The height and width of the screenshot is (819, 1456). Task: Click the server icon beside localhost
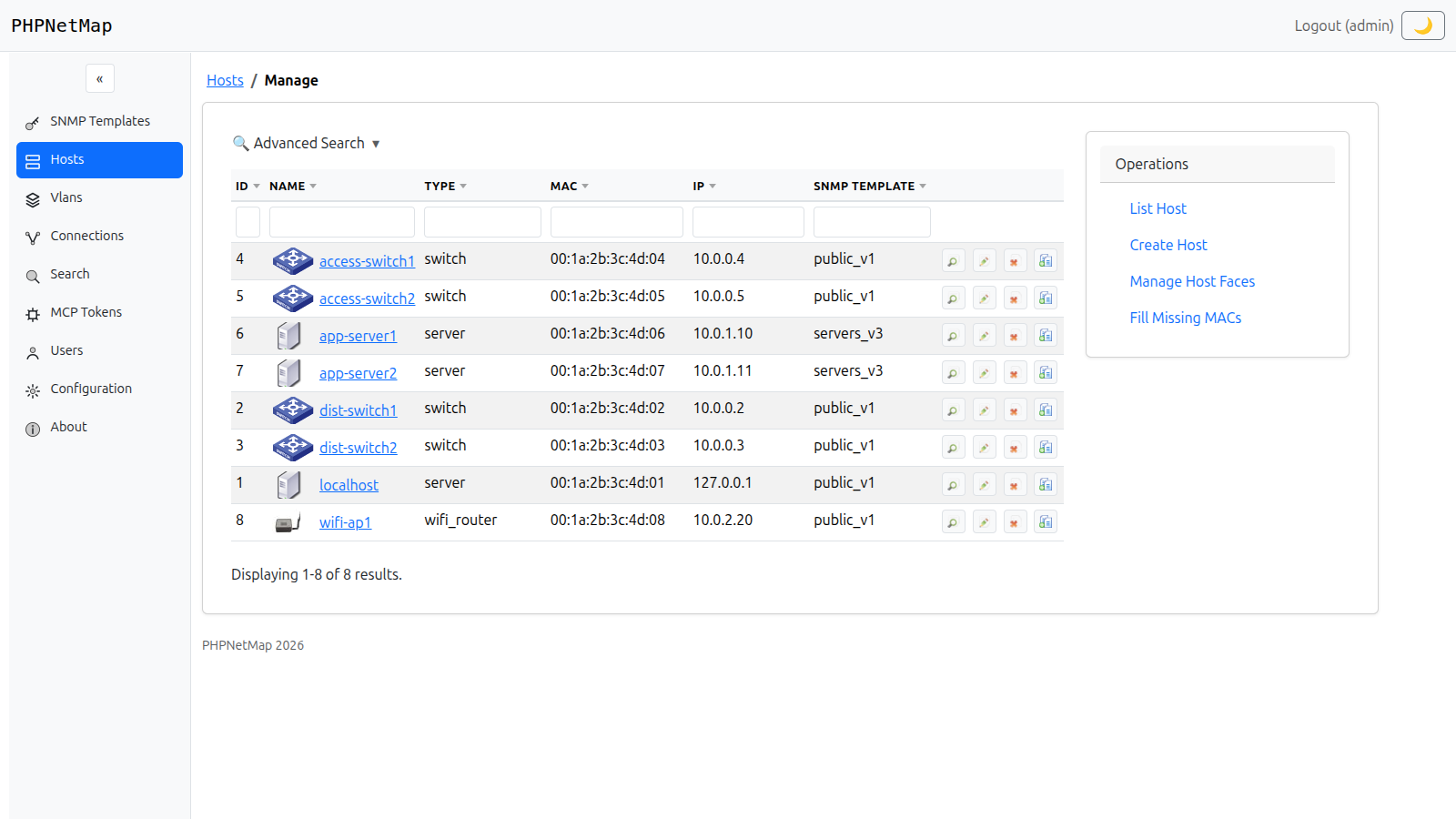click(x=288, y=485)
